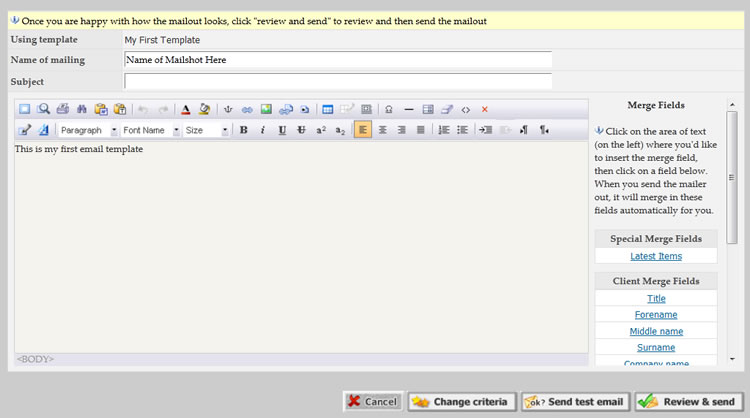Click the red X remove formatting icon

(485, 109)
